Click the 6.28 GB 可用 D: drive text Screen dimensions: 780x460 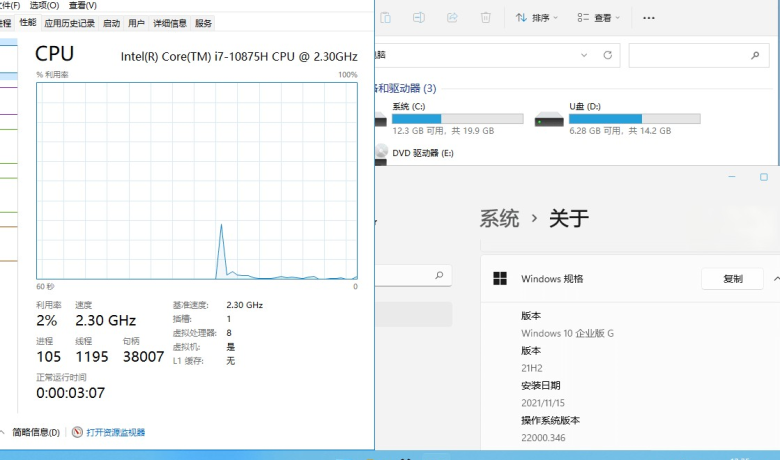click(x=620, y=131)
